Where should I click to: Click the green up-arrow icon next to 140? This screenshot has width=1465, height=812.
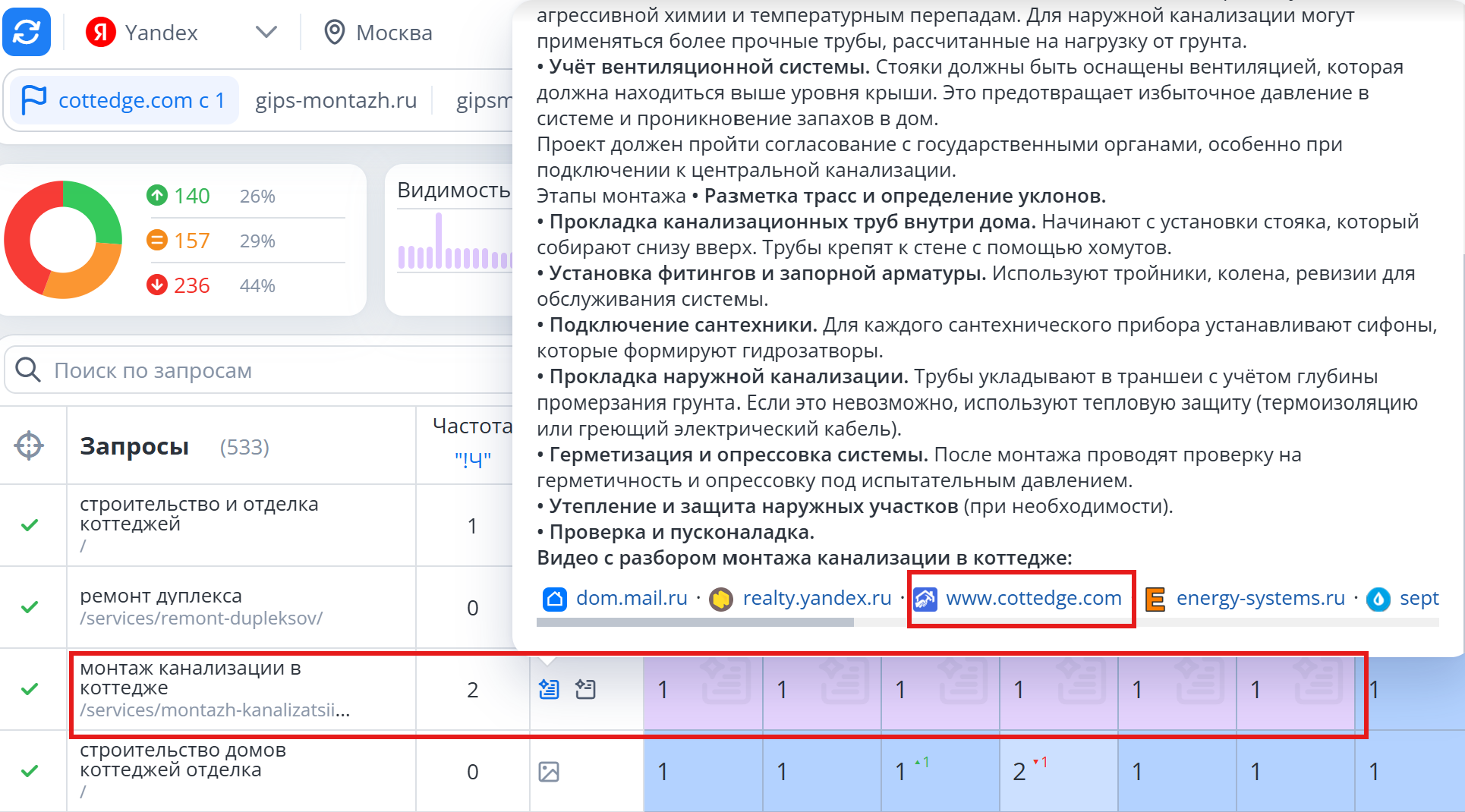click(x=156, y=195)
